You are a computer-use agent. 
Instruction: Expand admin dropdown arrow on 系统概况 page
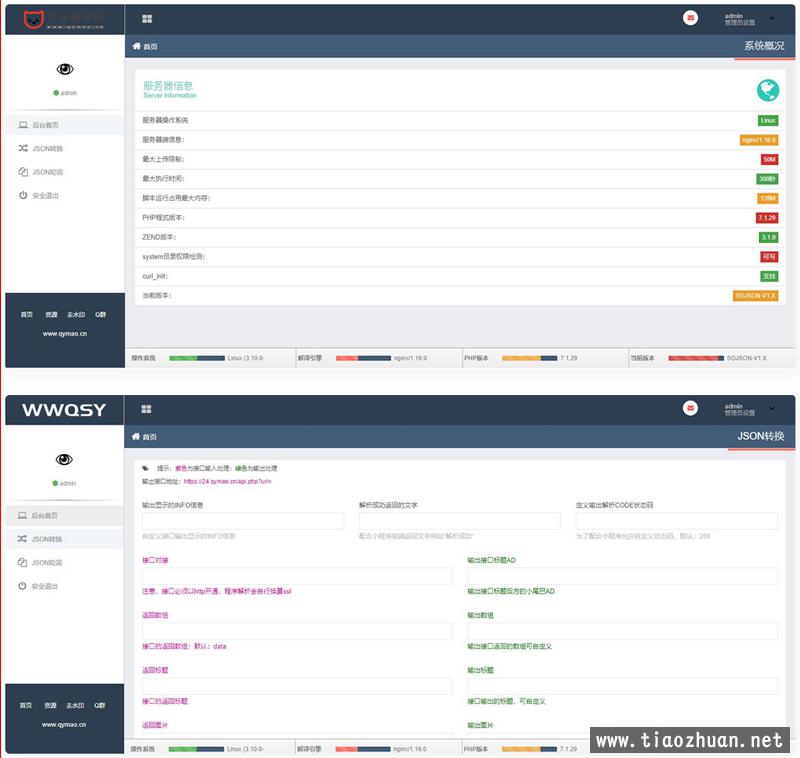(772, 18)
